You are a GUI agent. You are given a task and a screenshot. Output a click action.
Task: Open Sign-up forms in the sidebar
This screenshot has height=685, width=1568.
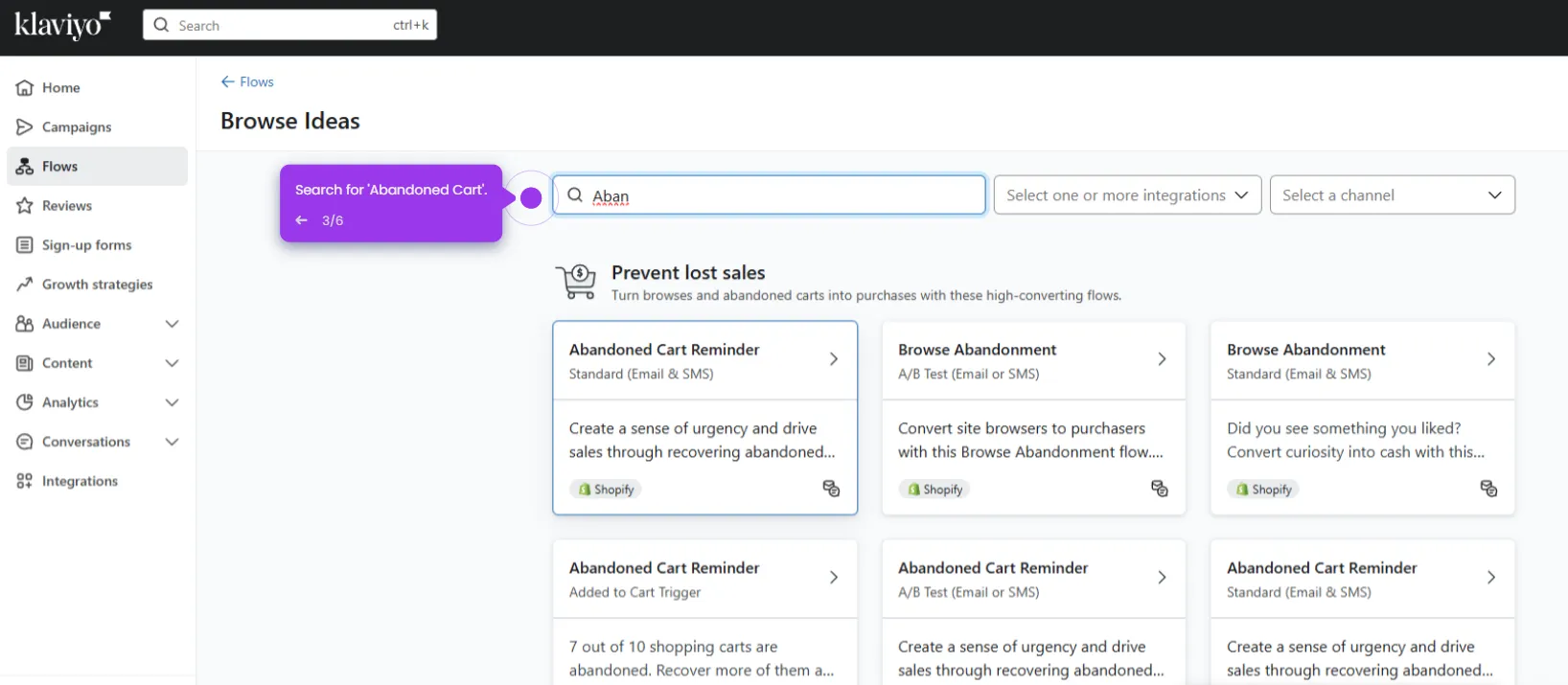[x=97, y=245]
